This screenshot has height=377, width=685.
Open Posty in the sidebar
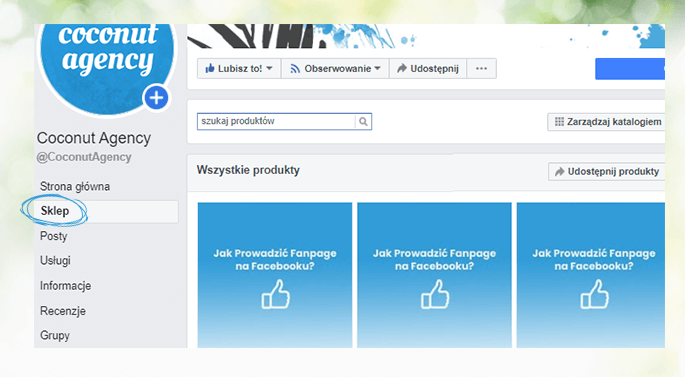[x=53, y=236]
